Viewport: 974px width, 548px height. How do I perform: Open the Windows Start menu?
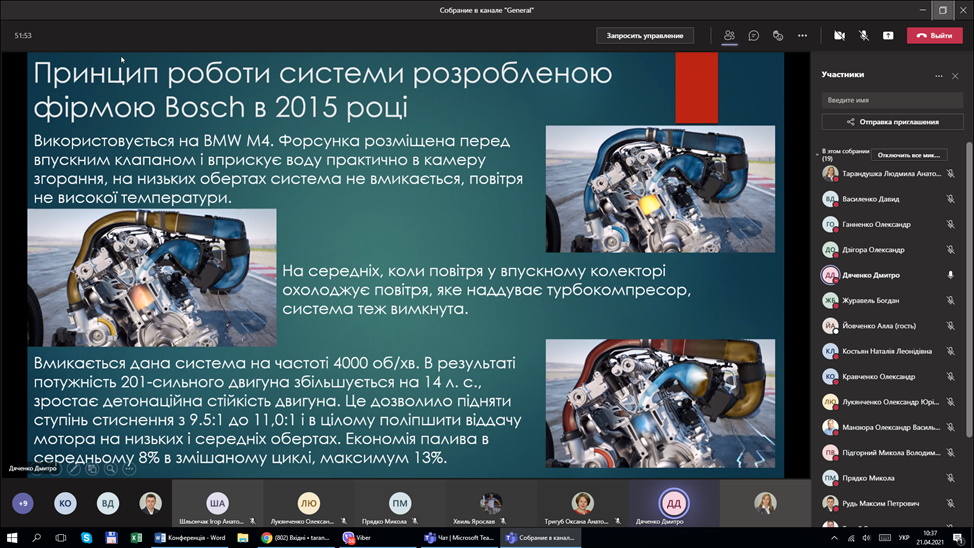12,537
